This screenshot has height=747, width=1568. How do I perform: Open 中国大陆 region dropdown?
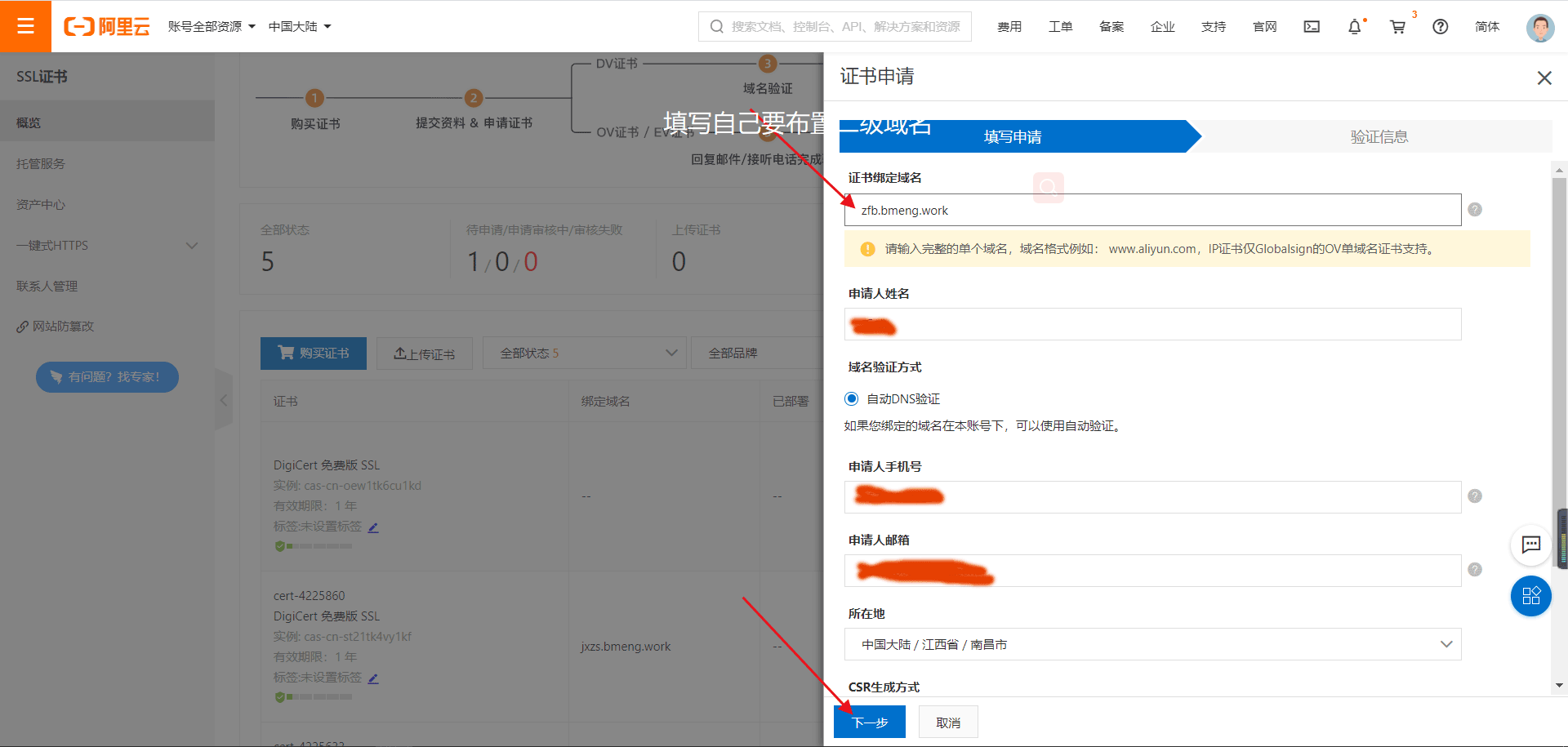pos(299,27)
